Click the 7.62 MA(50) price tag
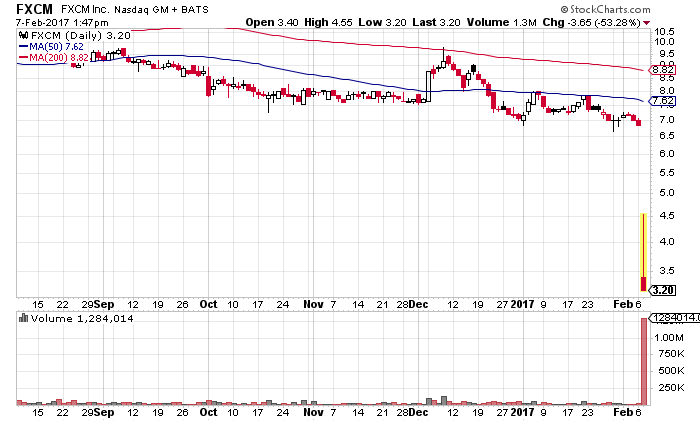The width and height of the screenshot is (700, 421). pos(662,101)
